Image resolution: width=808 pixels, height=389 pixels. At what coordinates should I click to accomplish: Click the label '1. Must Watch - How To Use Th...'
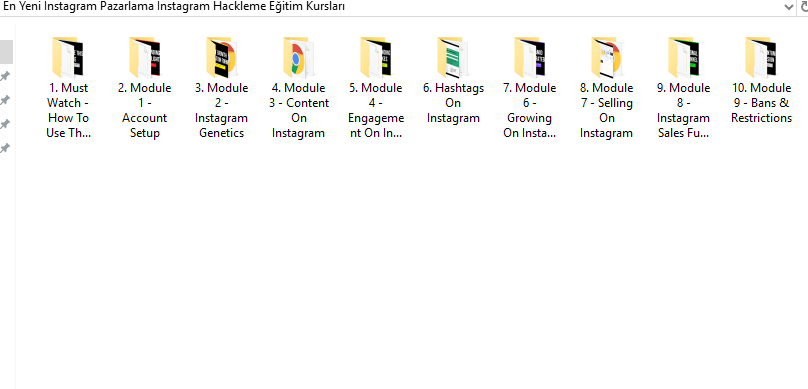coord(68,110)
